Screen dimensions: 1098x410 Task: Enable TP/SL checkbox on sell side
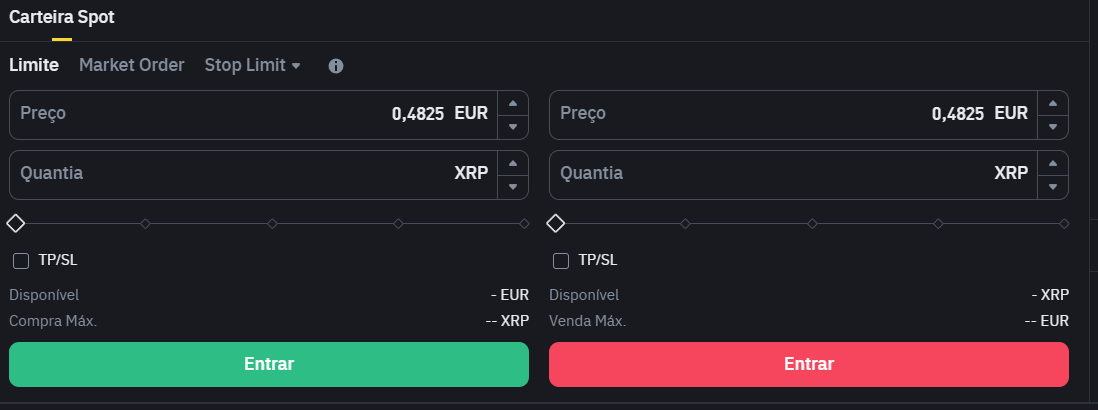click(x=561, y=261)
